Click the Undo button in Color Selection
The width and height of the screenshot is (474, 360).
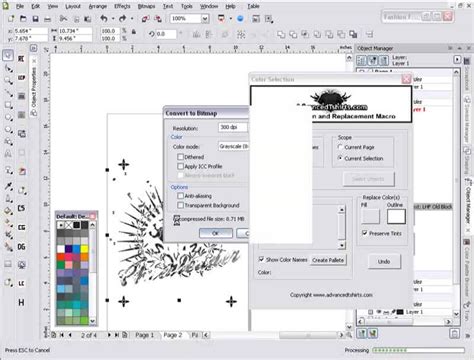click(x=384, y=261)
